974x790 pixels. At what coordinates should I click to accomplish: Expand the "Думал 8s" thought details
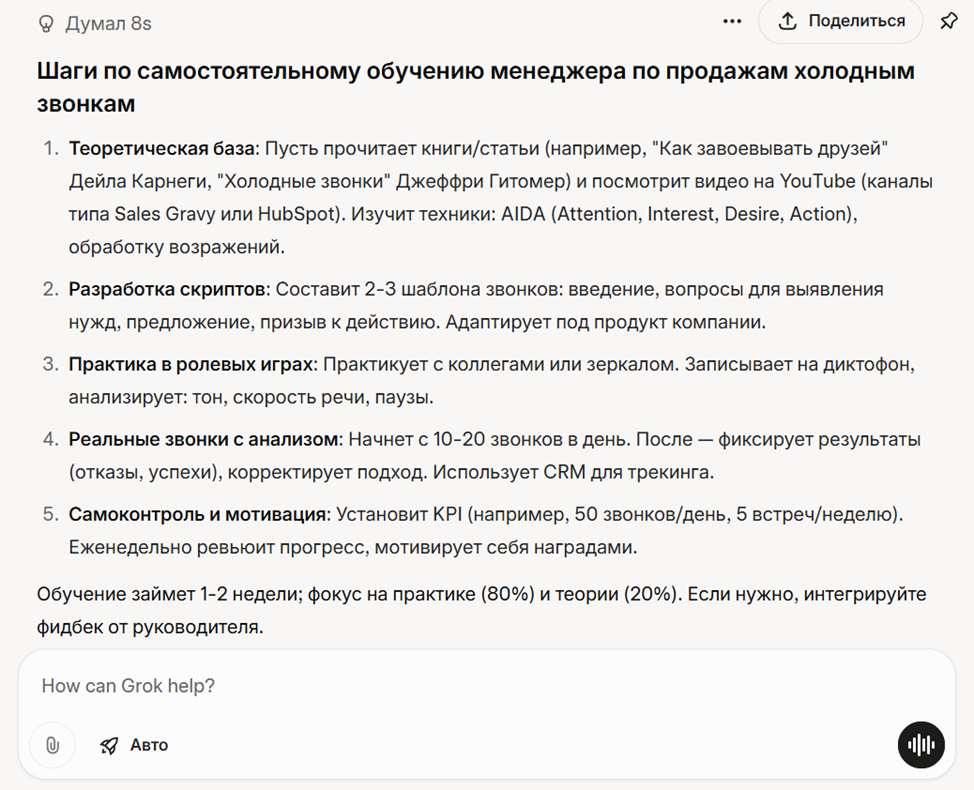pos(108,23)
